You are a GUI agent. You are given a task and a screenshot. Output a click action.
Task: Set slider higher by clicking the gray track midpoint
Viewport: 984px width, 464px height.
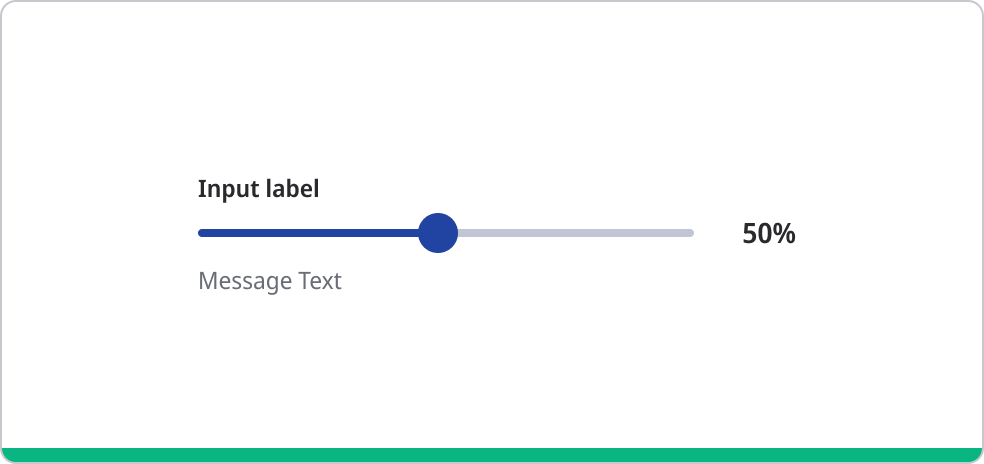tap(575, 233)
